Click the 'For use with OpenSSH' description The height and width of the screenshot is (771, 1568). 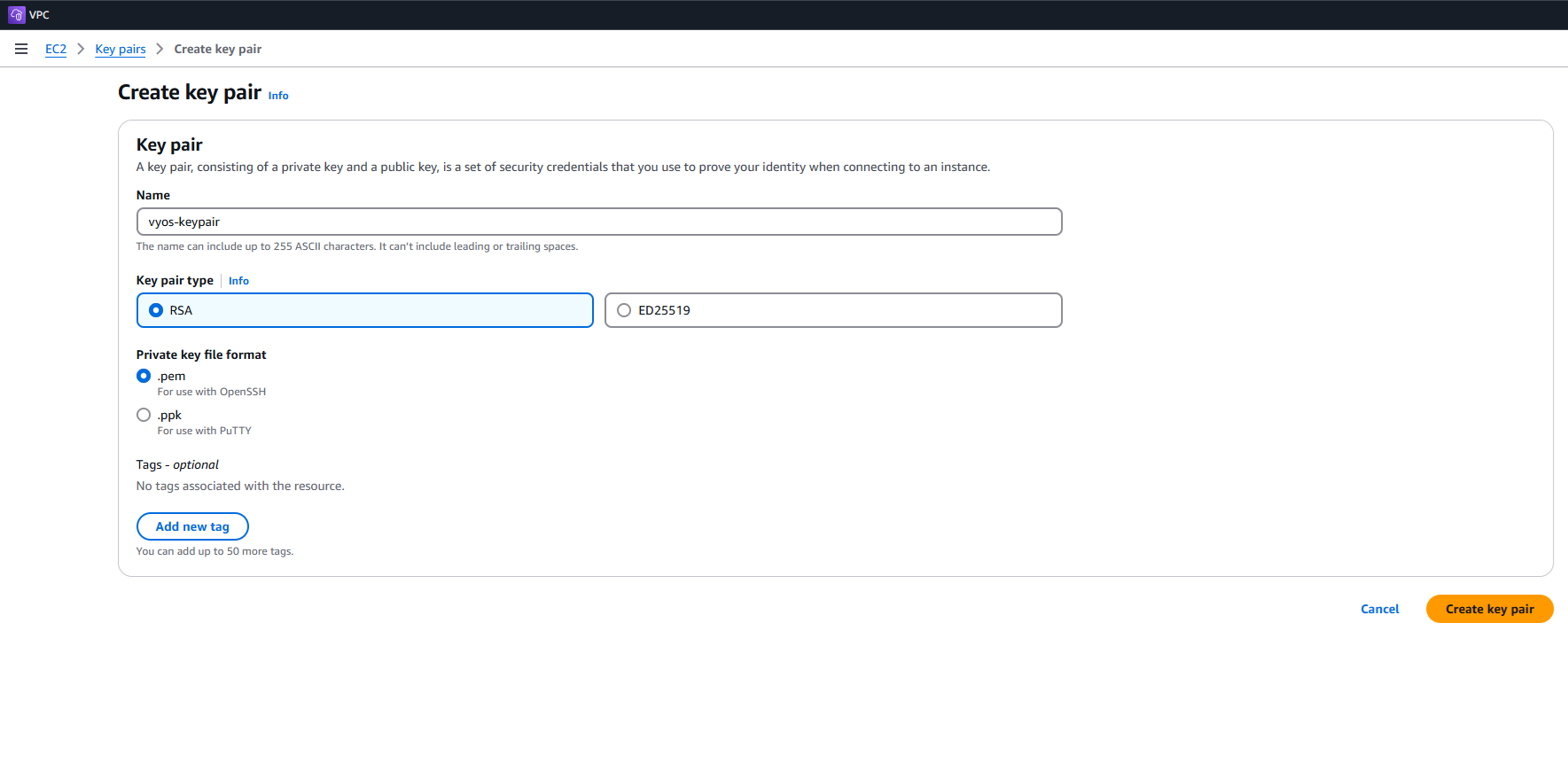click(x=211, y=392)
